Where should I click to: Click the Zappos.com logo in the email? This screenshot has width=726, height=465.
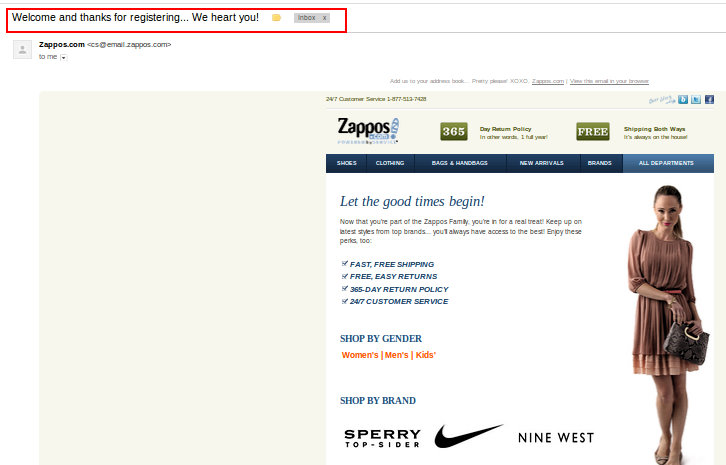pyautogui.click(x=368, y=131)
